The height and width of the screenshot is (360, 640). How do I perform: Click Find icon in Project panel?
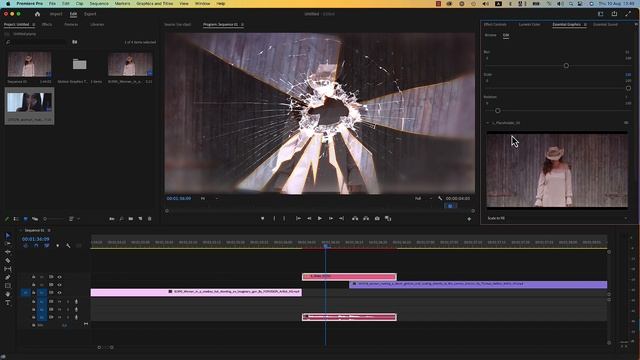click(121, 219)
